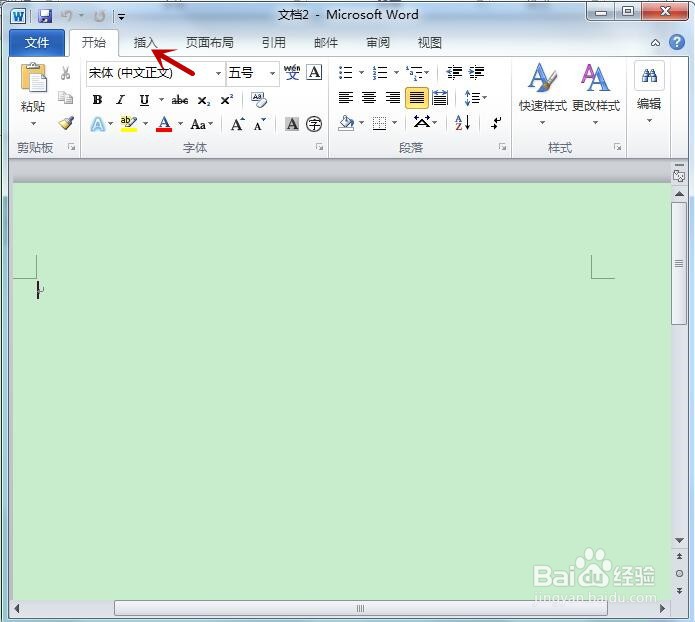Select the Format Painter brush
The height and width of the screenshot is (622, 695).
[66, 122]
